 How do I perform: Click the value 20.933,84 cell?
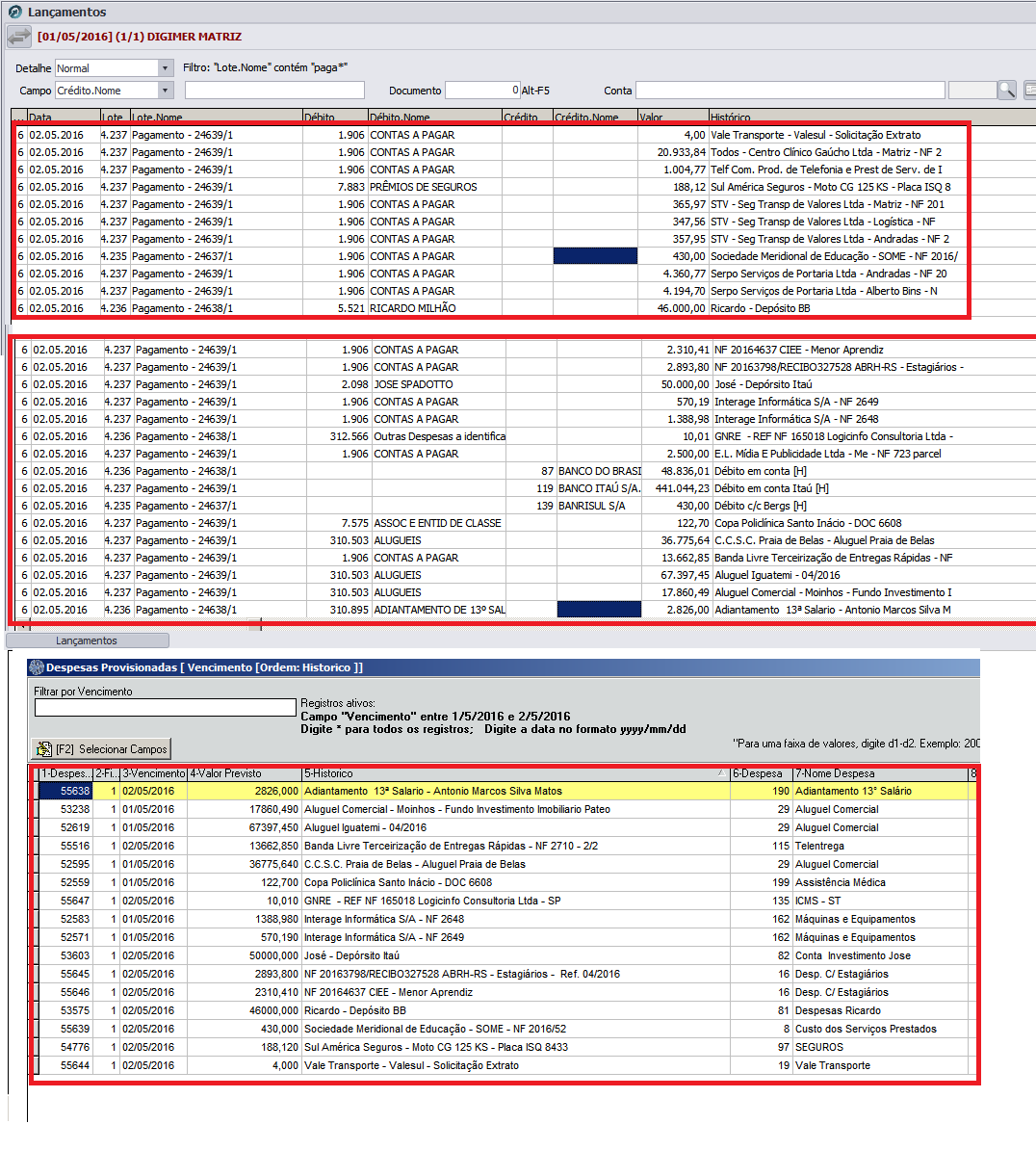(672, 152)
